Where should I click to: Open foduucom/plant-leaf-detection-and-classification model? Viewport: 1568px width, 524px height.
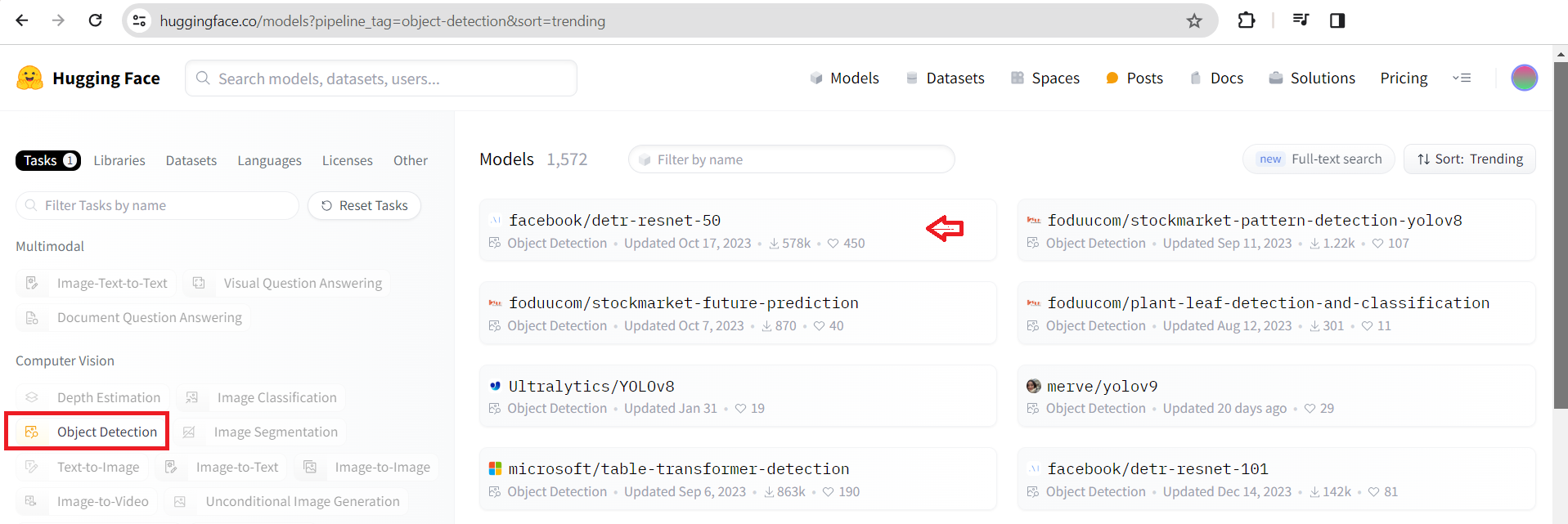(1276, 313)
